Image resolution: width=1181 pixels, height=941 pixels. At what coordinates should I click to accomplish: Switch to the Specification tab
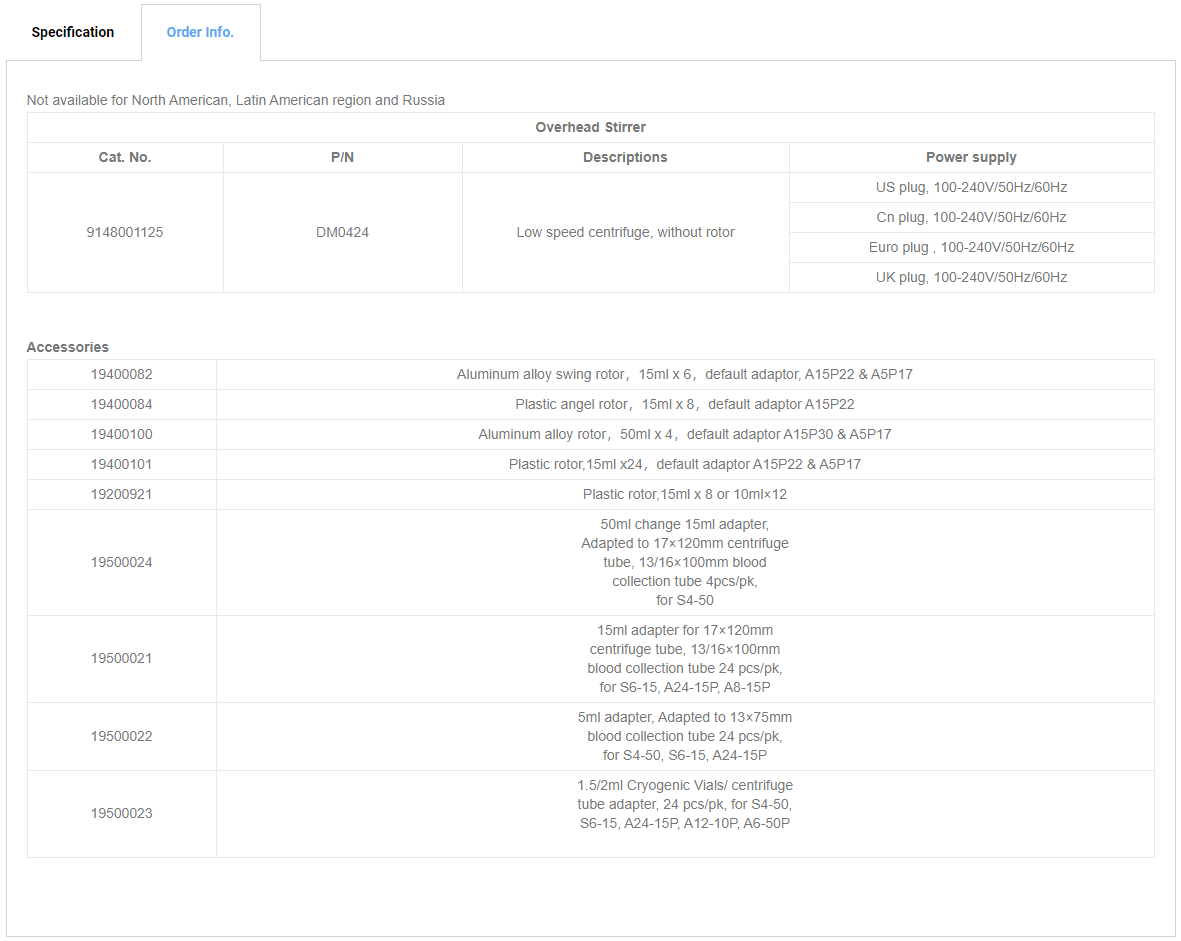click(72, 32)
